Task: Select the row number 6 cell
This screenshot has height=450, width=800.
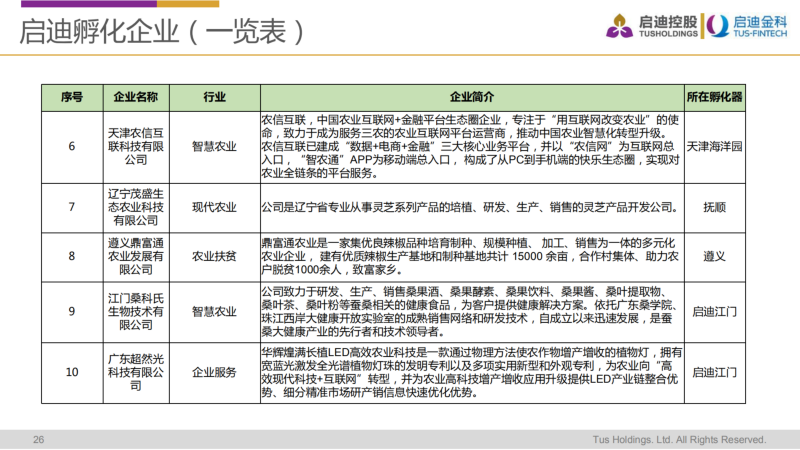Action: tap(72, 147)
